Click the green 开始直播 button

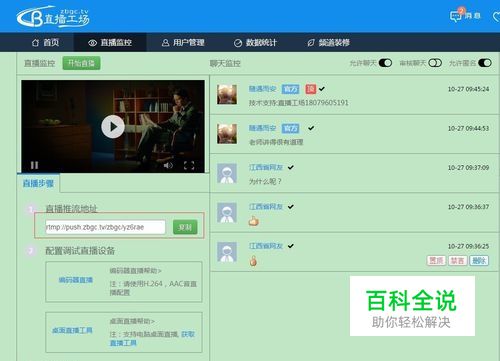(x=81, y=63)
